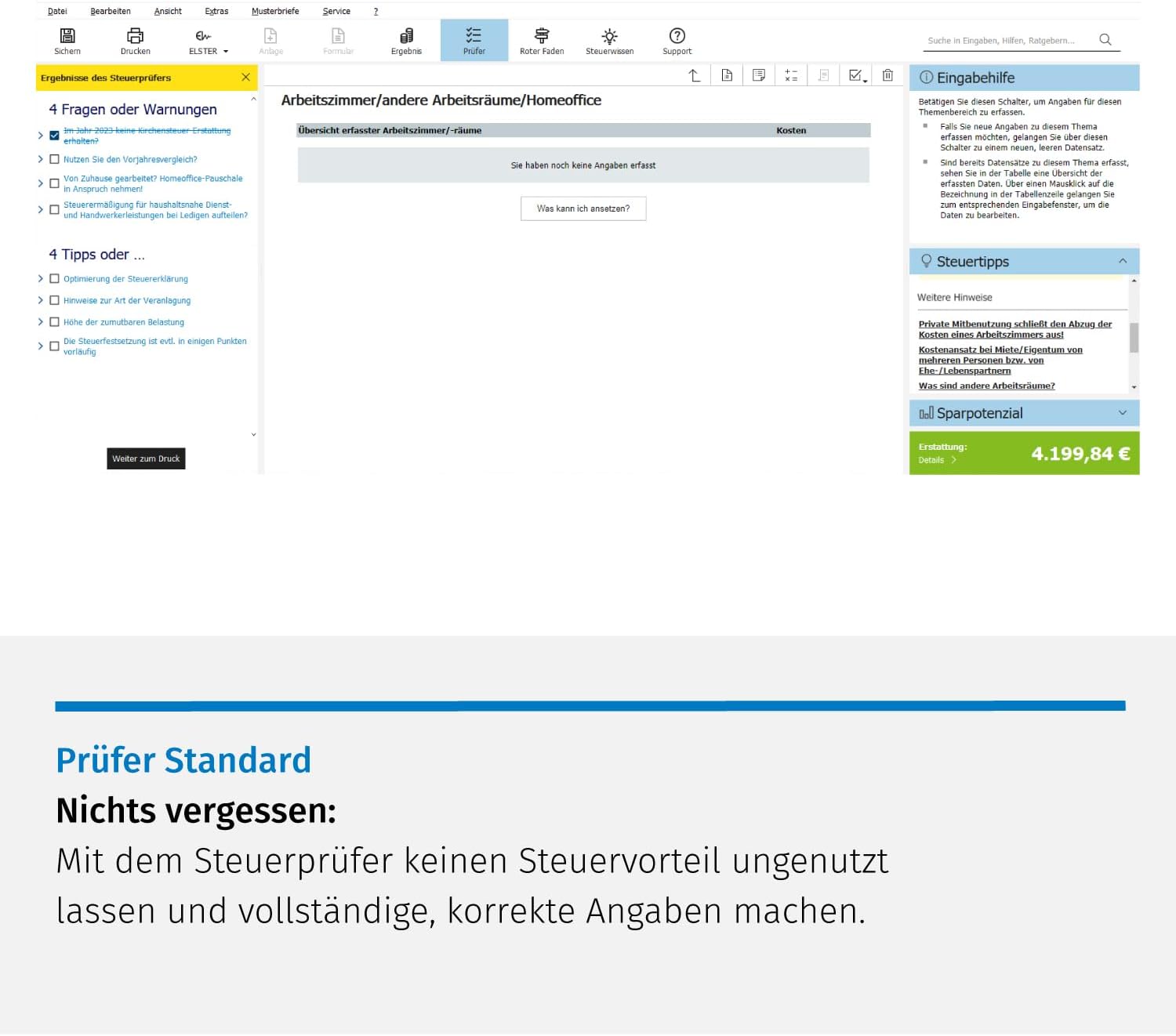1176x1036 pixels.
Task: Check the Steuerfestsetzung vorläufig checkbox
Action: 54,346
